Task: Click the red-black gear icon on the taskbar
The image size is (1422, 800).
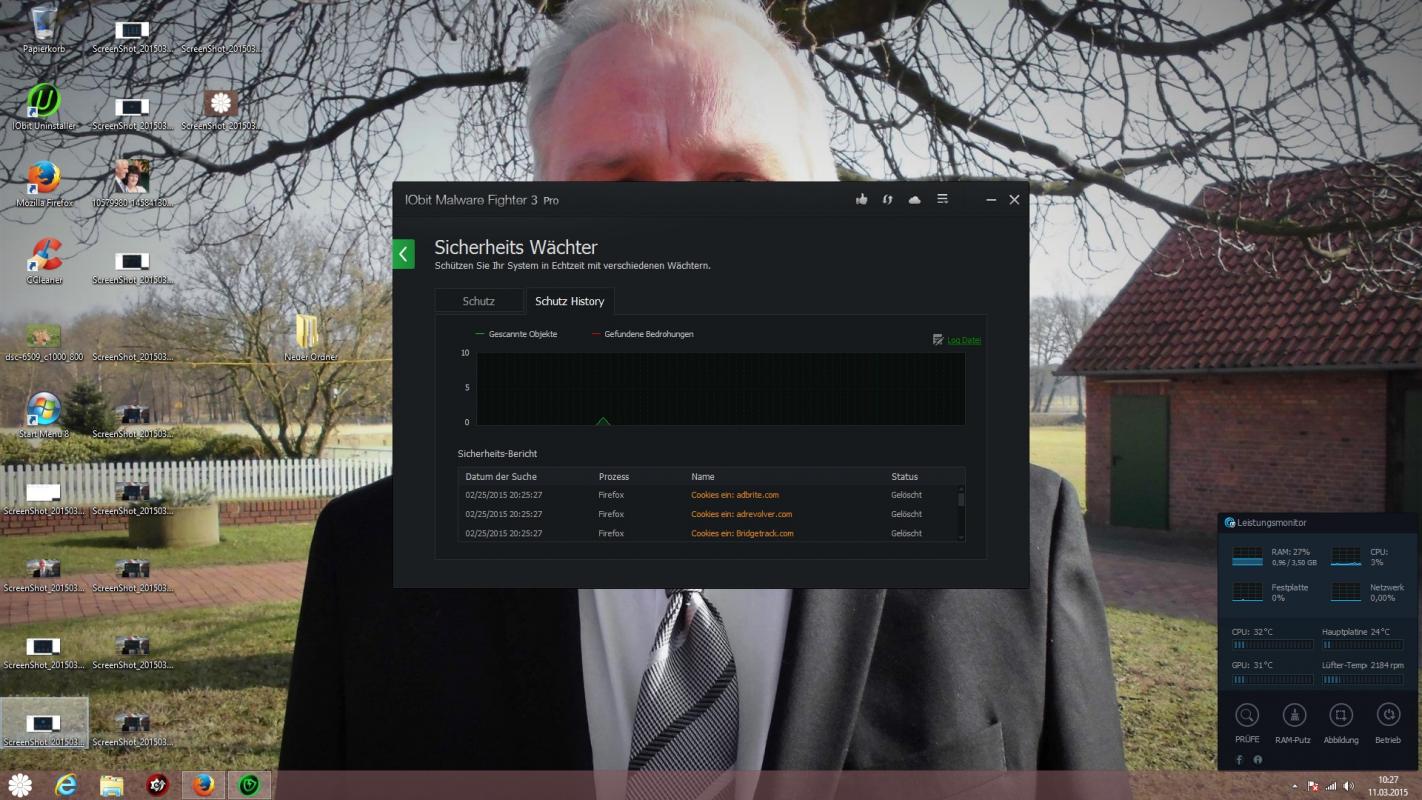Action: coord(157,785)
